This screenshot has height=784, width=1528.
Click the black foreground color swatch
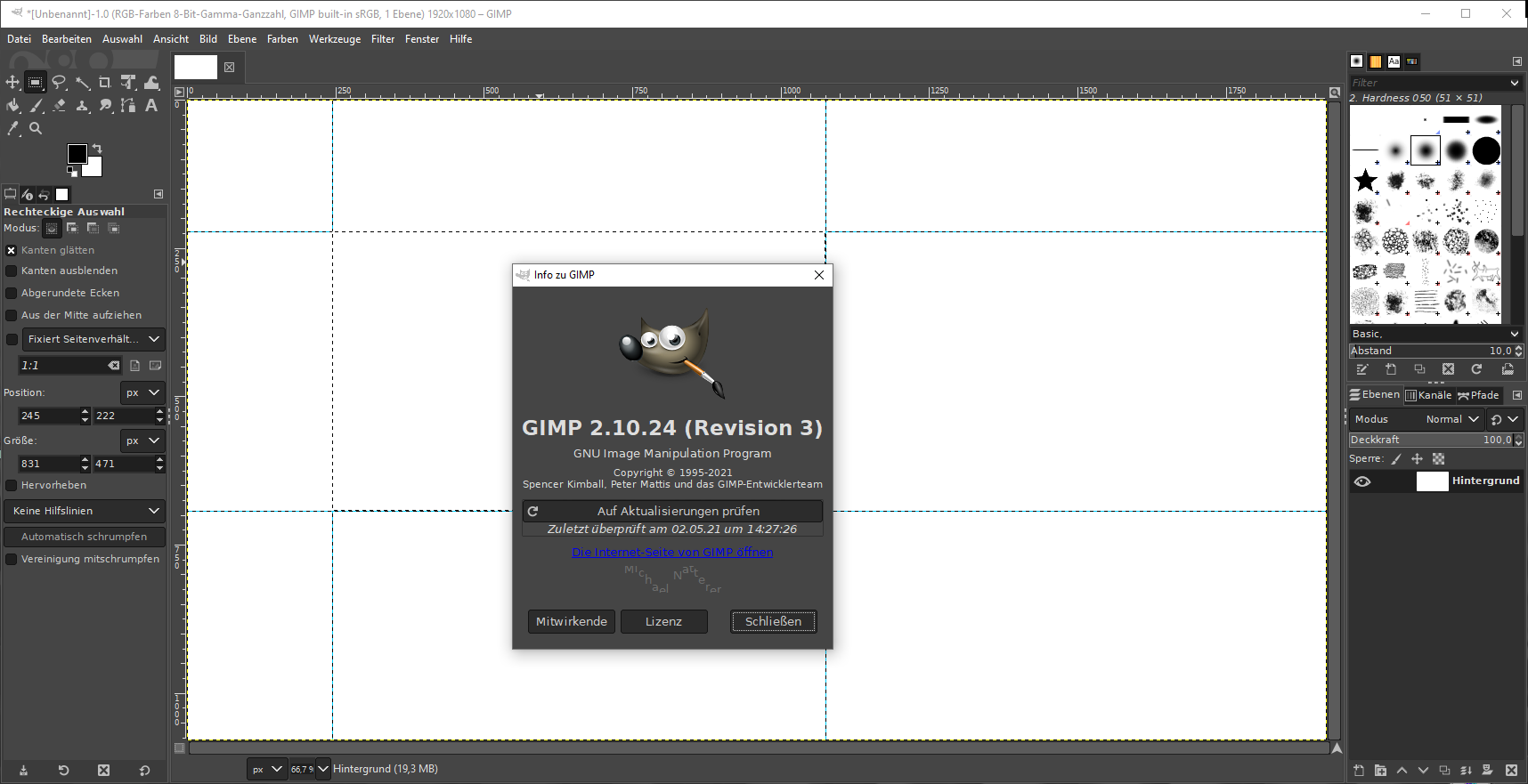click(x=77, y=153)
